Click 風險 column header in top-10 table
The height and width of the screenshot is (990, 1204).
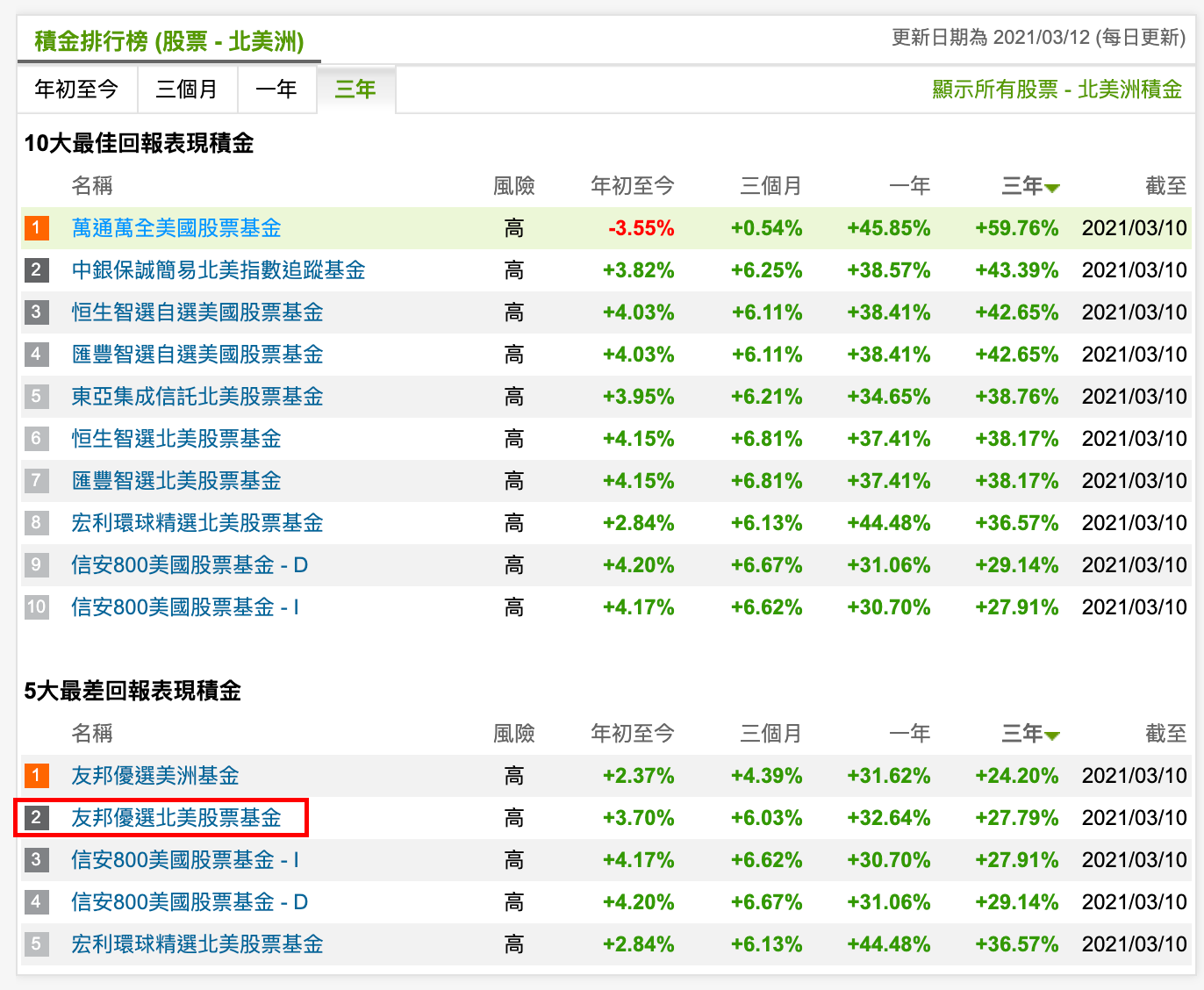(514, 186)
